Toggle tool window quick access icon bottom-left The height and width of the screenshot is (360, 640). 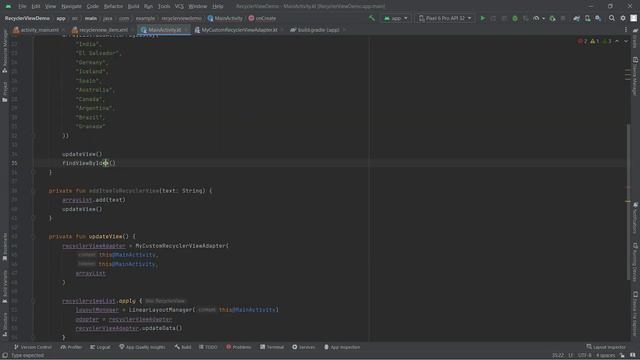click(4, 356)
